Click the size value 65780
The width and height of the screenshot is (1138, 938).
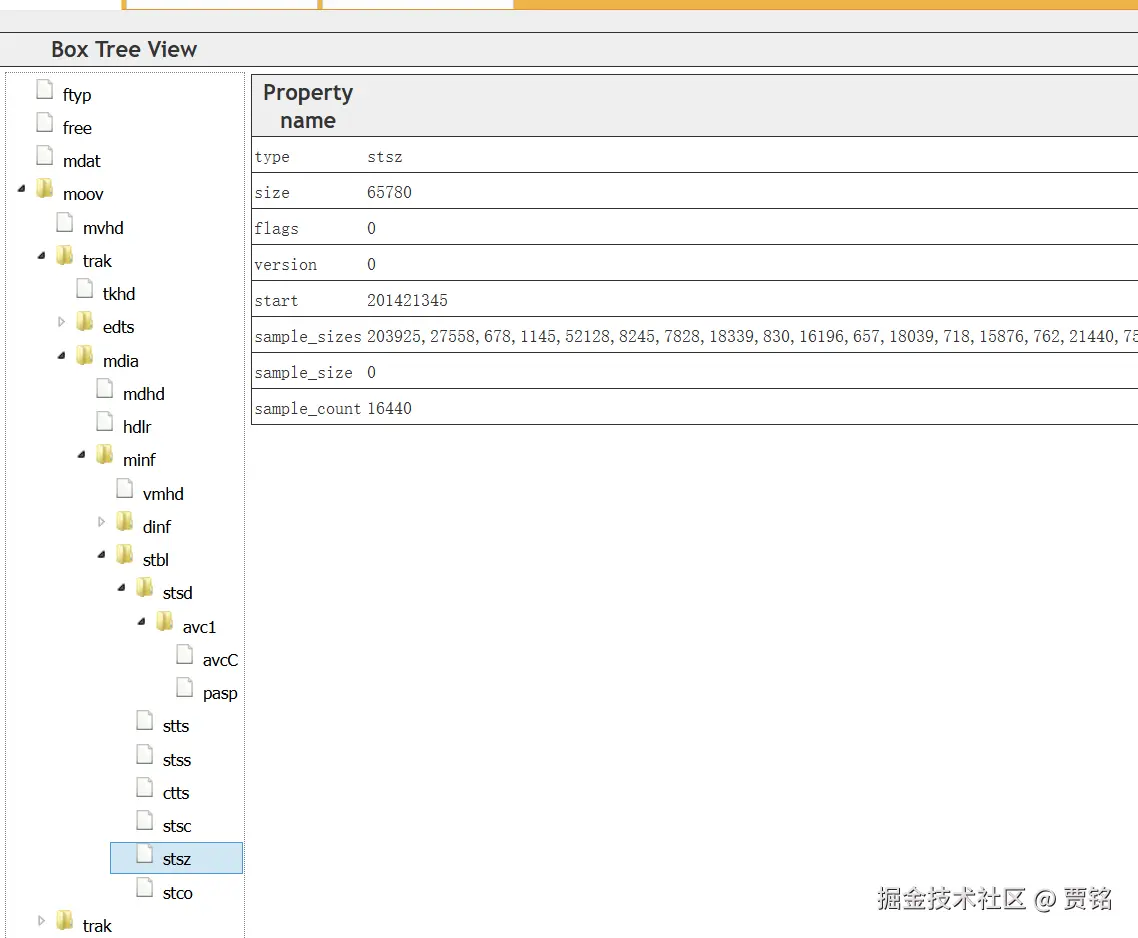point(389,192)
